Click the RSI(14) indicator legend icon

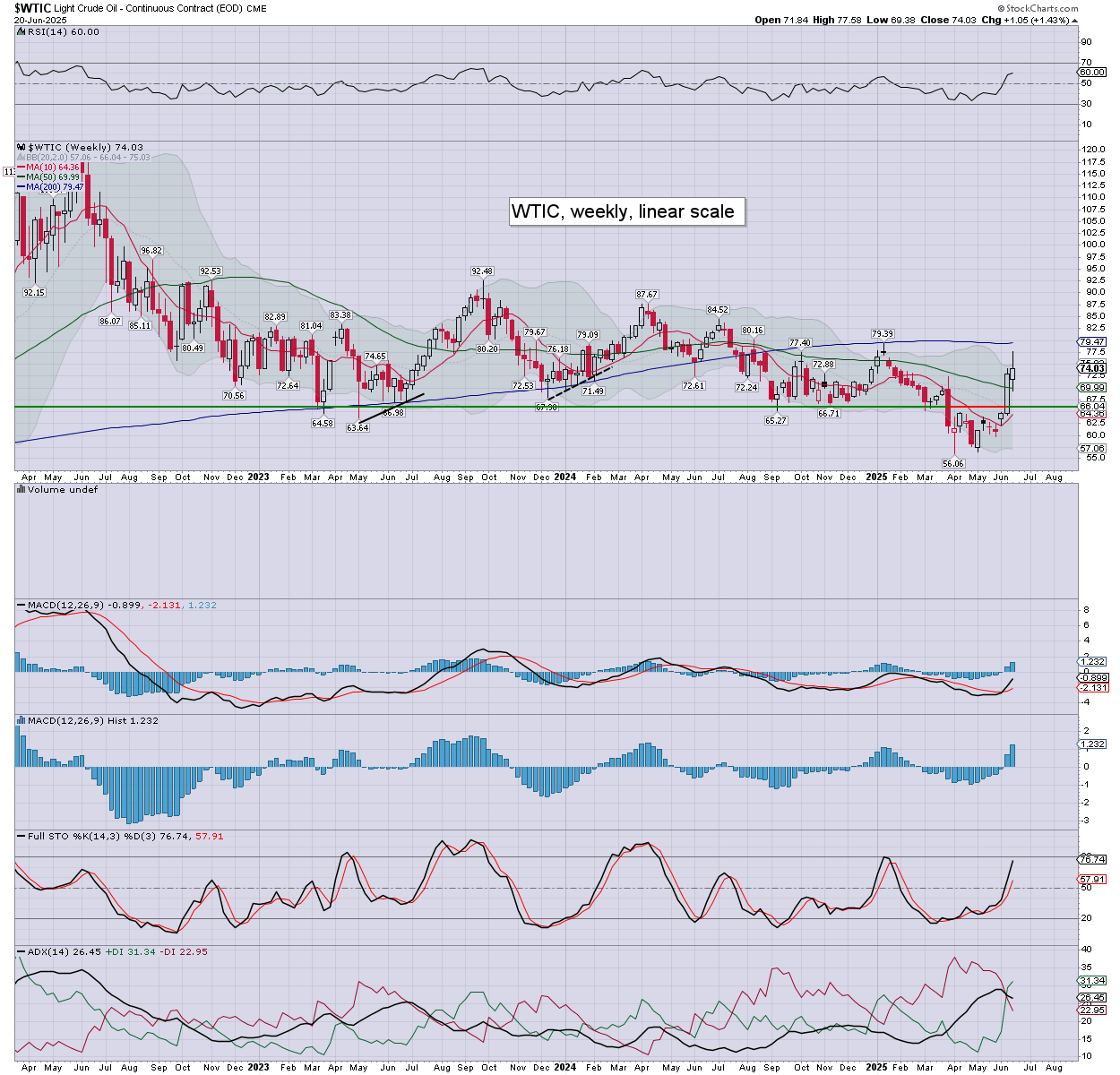point(22,32)
